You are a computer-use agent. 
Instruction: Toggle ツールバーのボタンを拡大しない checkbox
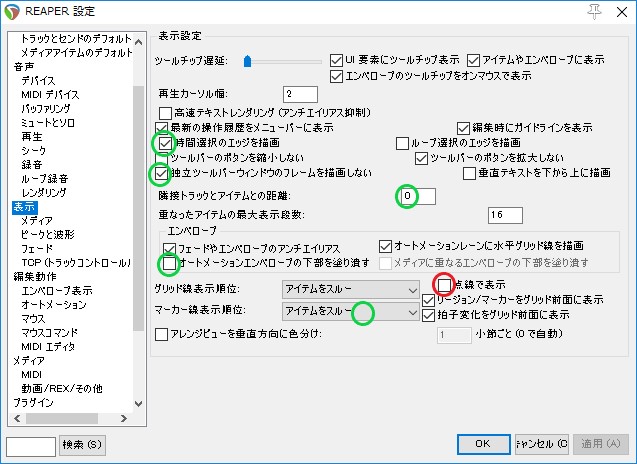421,158
